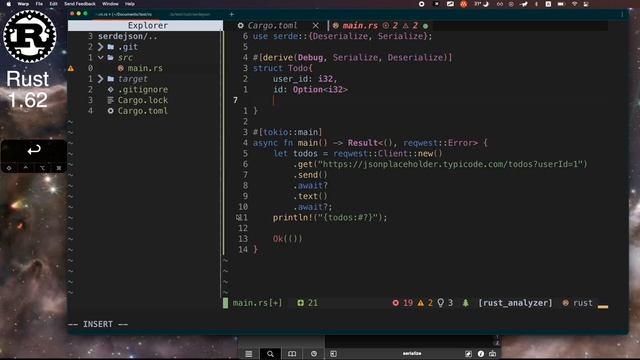Click the Wi-Fi icon in menu bar
Image resolution: width=640 pixels, height=360 pixels.
pyautogui.click(x=575, y=4)
